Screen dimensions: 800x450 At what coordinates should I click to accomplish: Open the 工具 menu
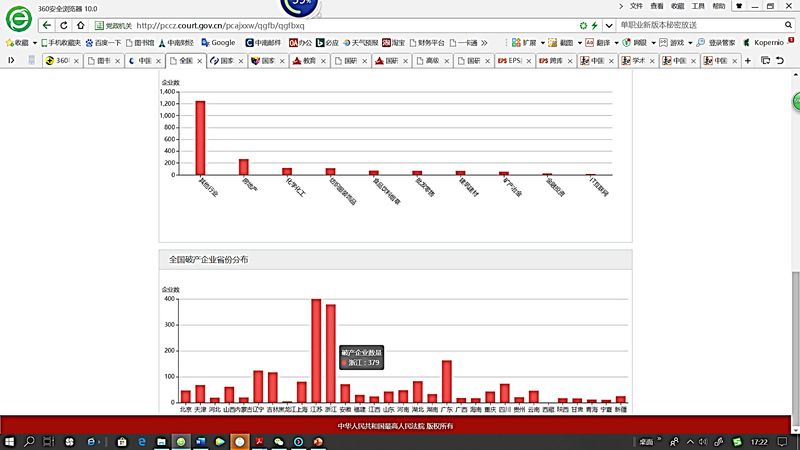(x=697, y=6)
